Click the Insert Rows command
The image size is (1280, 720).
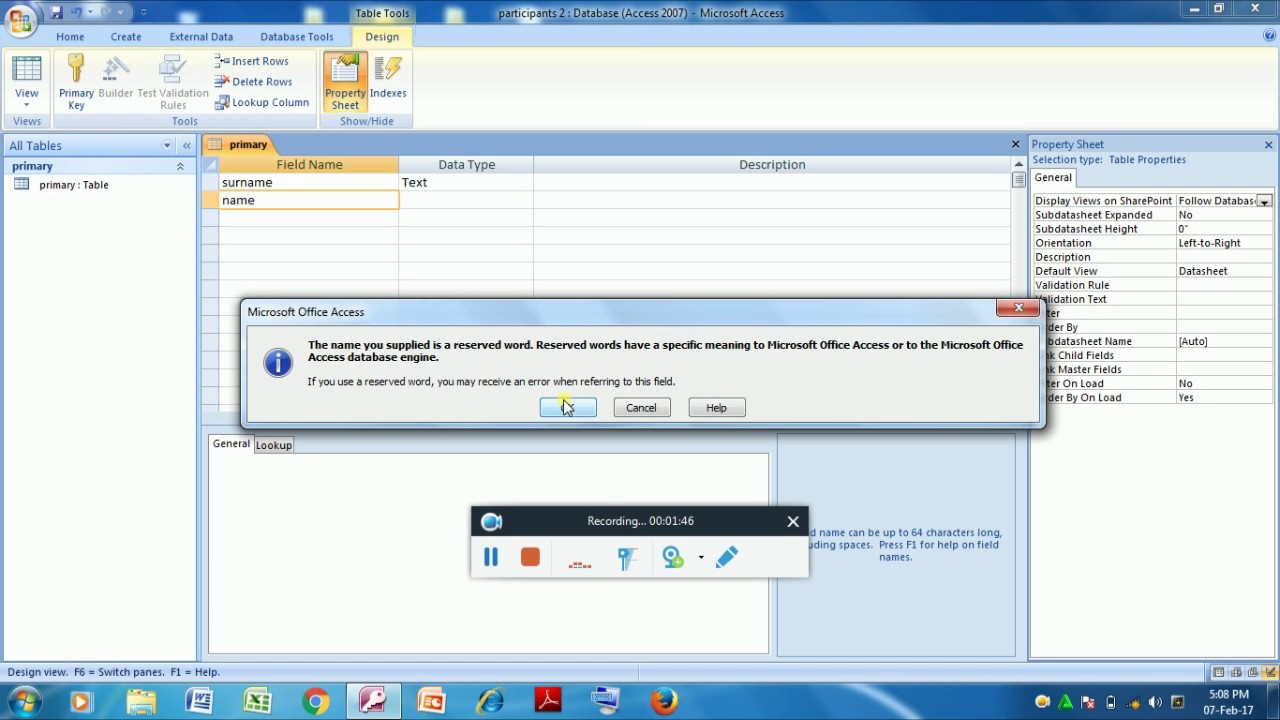(251, 61)
